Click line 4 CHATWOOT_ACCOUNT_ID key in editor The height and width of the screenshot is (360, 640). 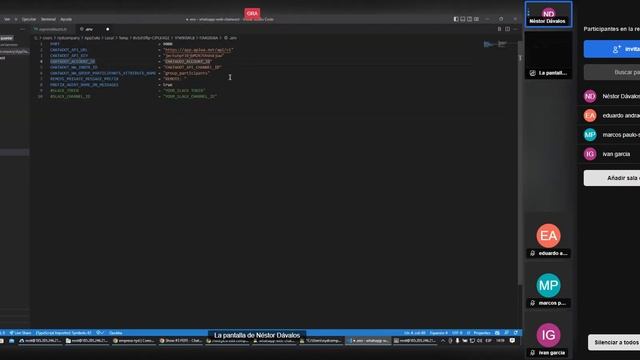pos(72,62)
